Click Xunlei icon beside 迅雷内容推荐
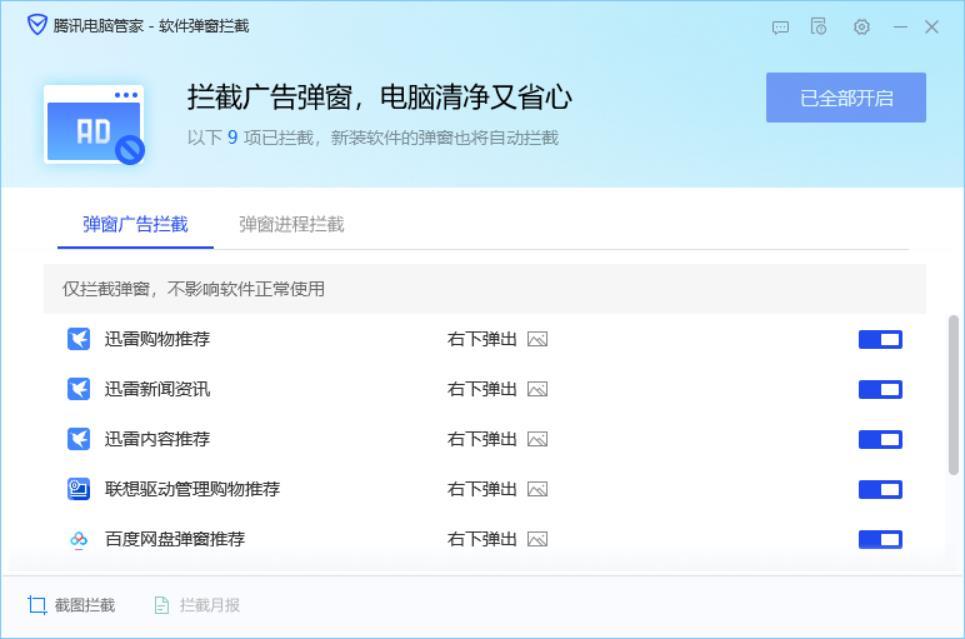The width and height of the screenshot is (965, 639). [x=79, y=439]
